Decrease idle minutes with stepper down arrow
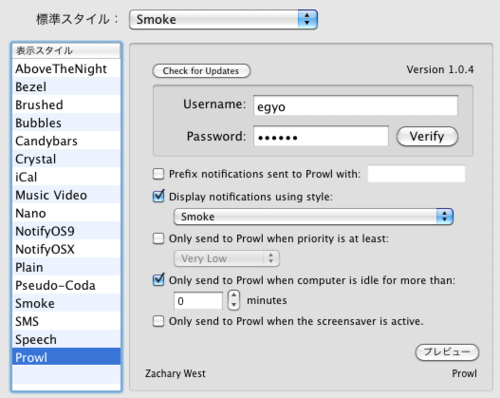 (x=234, y=305)
